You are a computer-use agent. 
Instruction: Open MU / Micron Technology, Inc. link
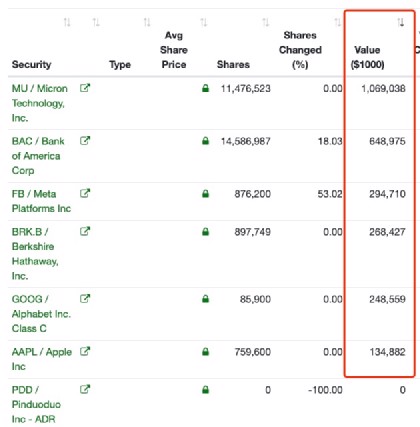(39, 103)
